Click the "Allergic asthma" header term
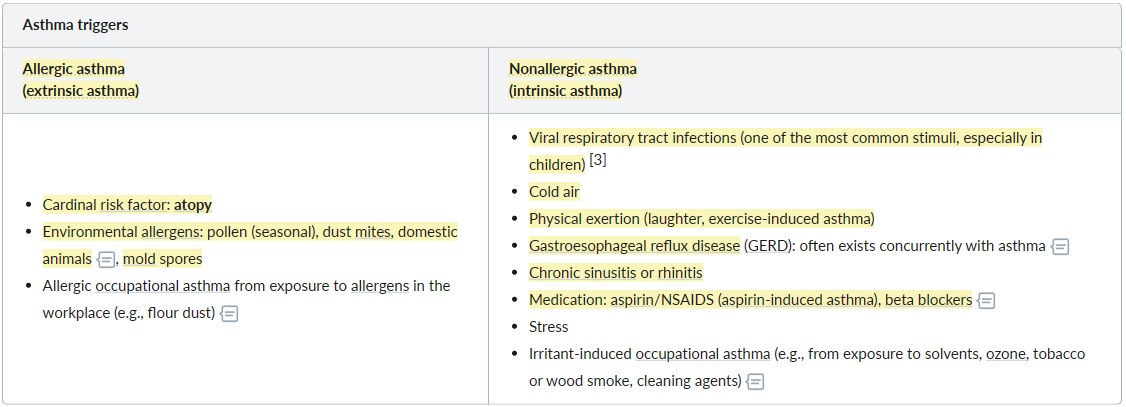Screen dimensions: 1126x407 click(x=73, y=69)
